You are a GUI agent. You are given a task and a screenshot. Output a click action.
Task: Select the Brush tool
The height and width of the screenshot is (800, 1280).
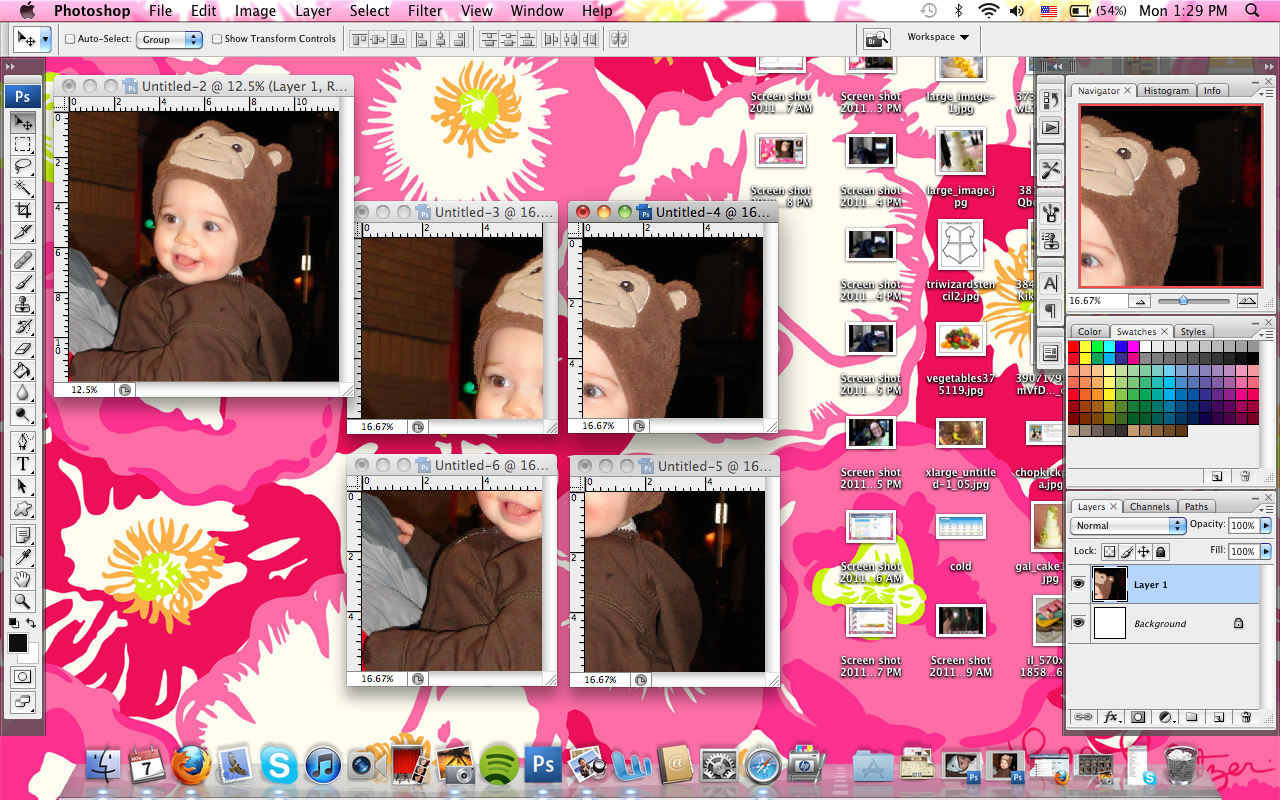tap(23, 282)
